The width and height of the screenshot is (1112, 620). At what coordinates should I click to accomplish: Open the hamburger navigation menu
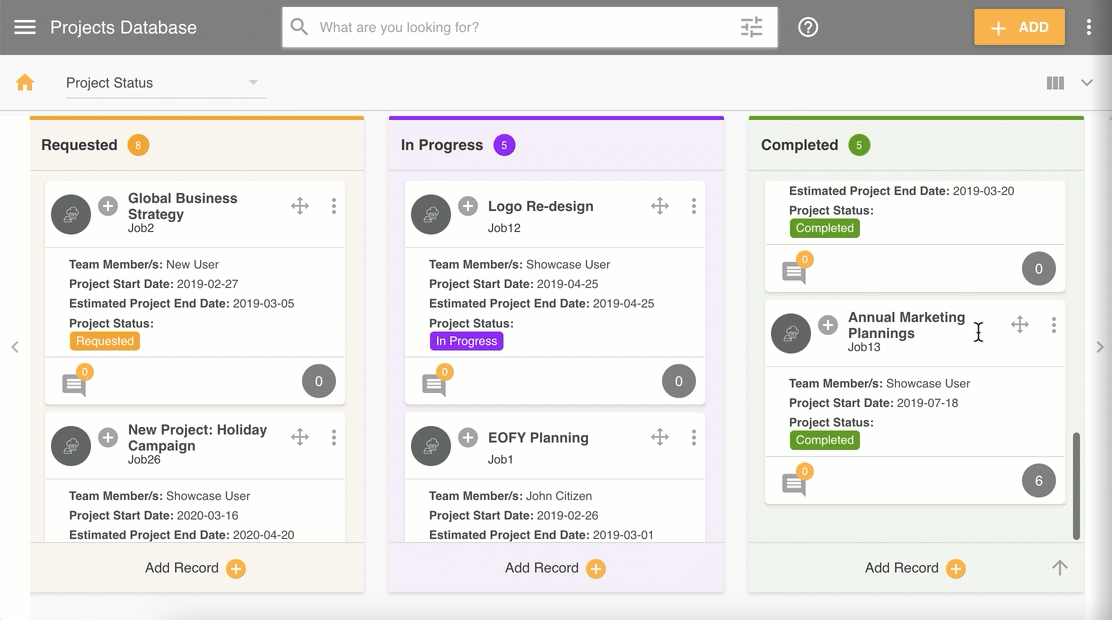click(25, 27)
